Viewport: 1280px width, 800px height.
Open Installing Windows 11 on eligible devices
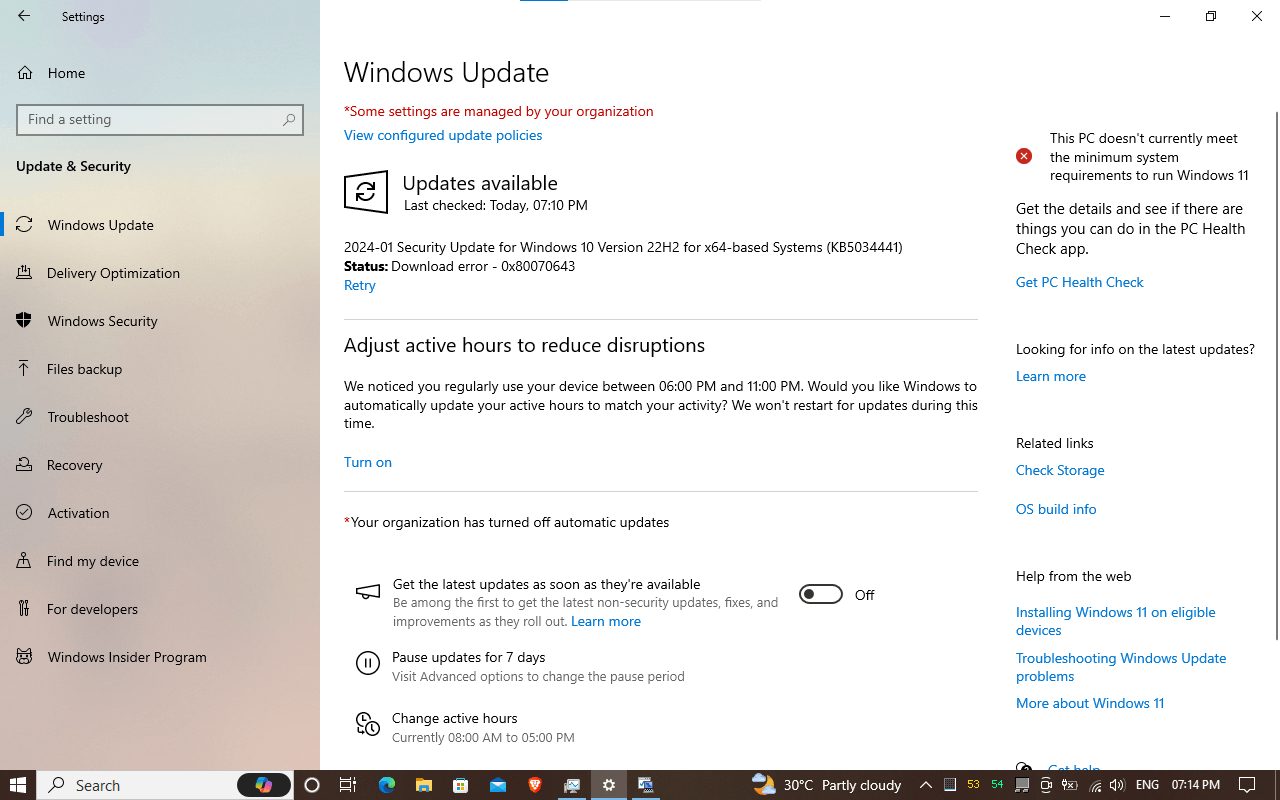coord(1116,621)
